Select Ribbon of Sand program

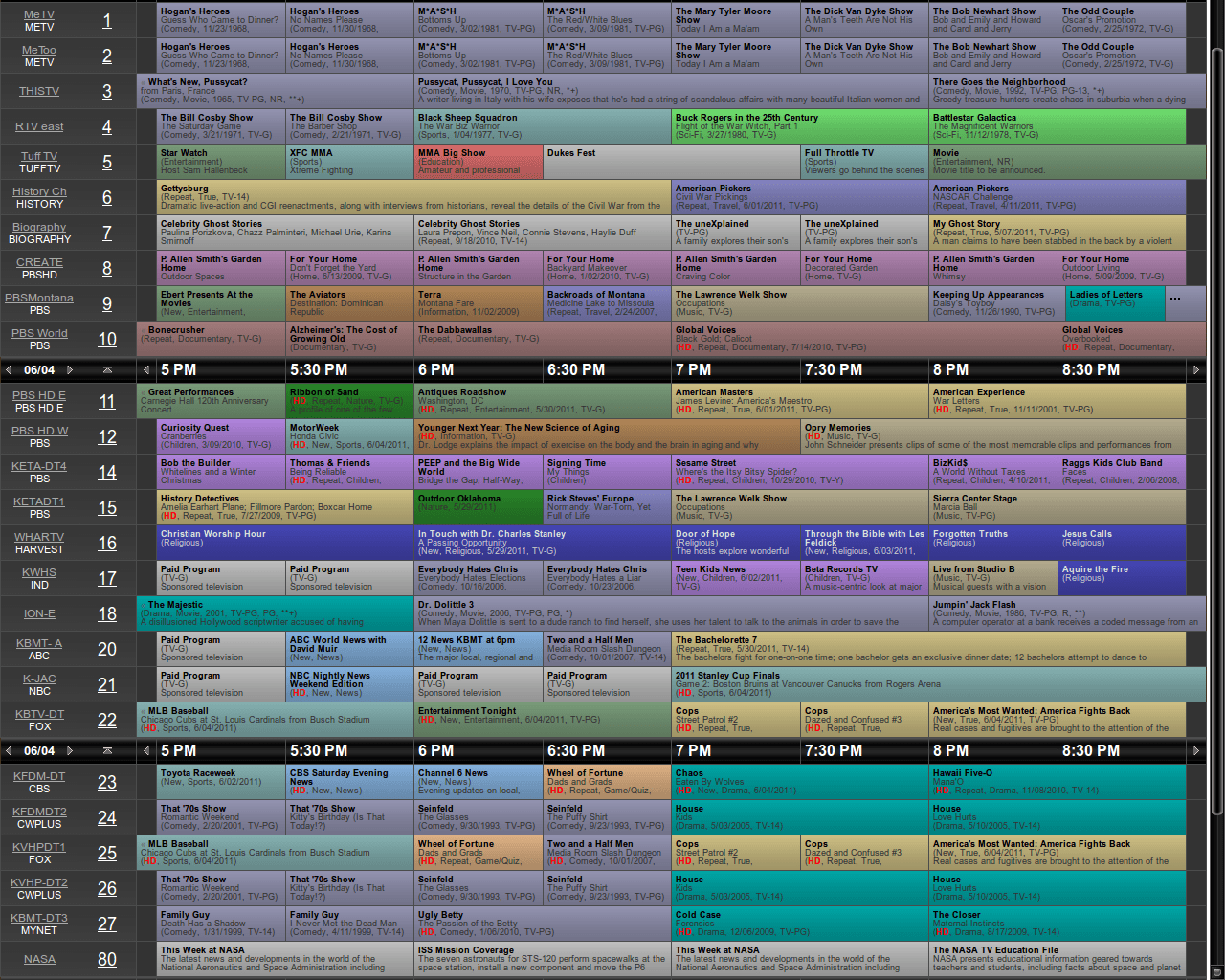pos(349,401)
